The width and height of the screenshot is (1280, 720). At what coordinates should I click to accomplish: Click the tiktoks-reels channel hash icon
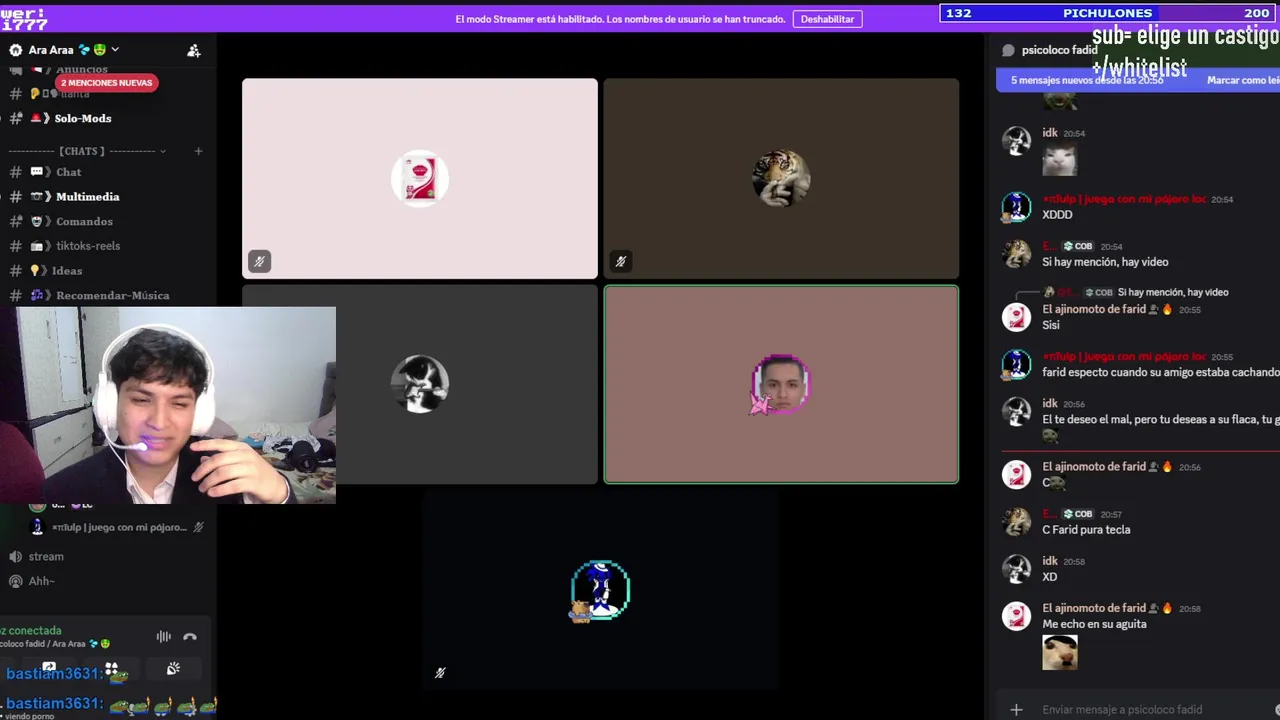click(x=16, y=246)
